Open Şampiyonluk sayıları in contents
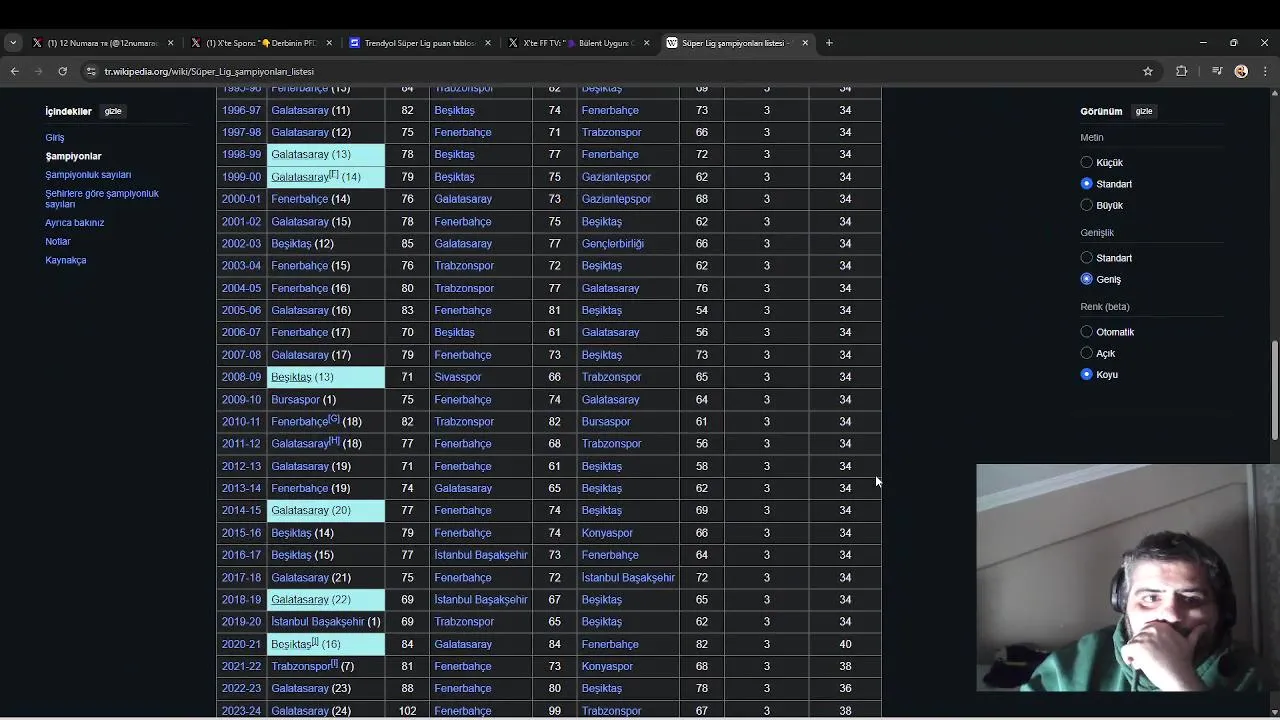 coord(88,175)
